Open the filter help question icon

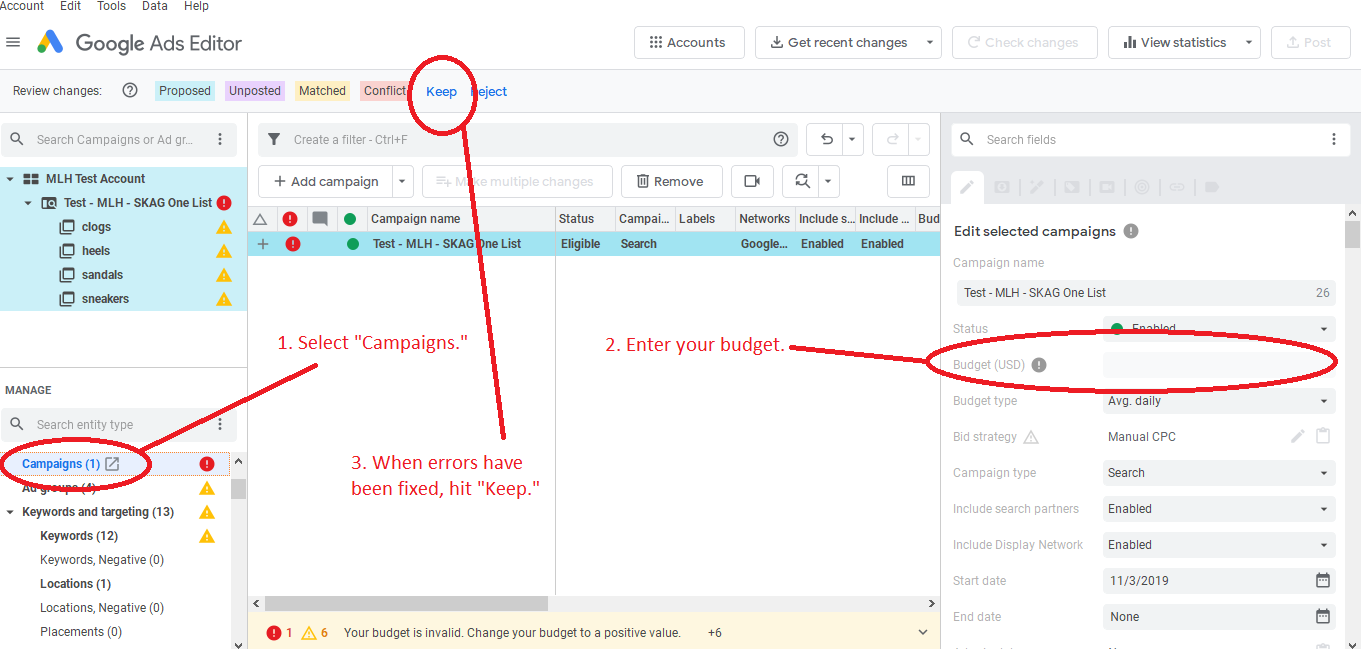tap(781, 140)
